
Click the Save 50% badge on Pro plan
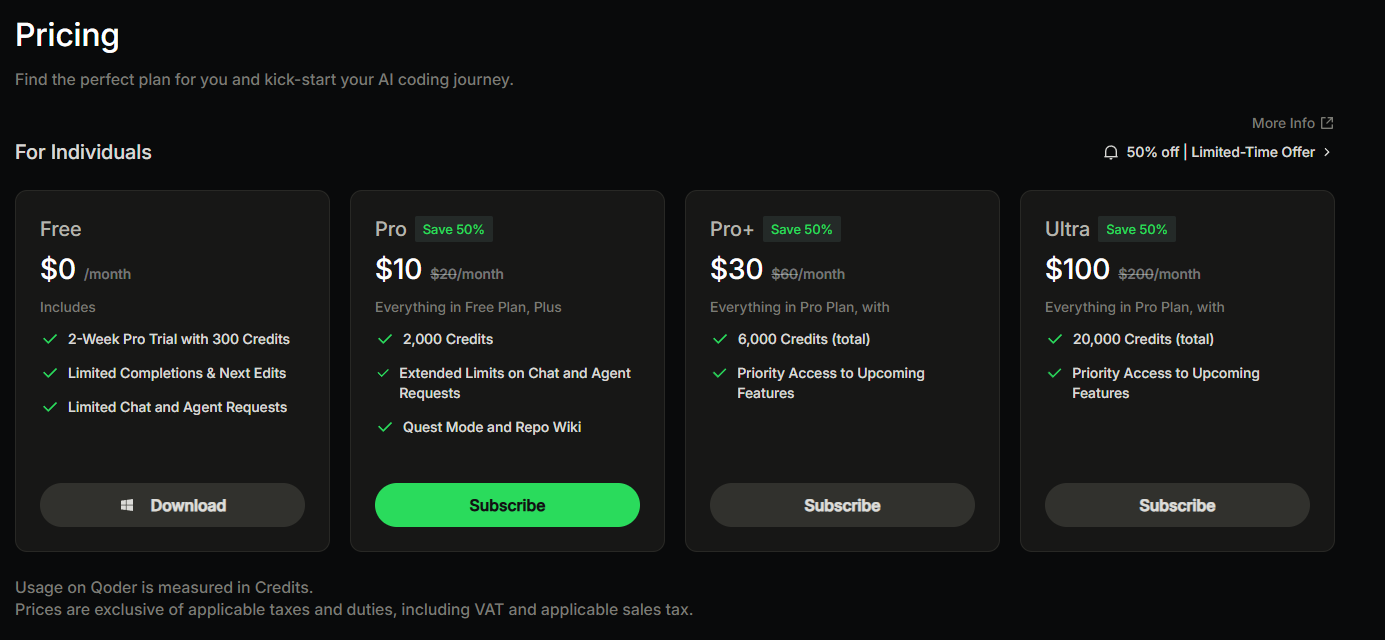pos(453,230)
